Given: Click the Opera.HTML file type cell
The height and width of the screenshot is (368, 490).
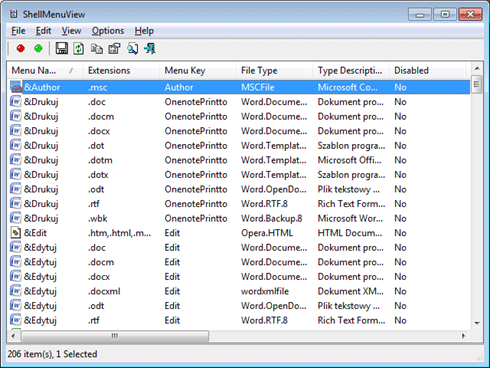Looking at the screenshot, I should (267, 233).
